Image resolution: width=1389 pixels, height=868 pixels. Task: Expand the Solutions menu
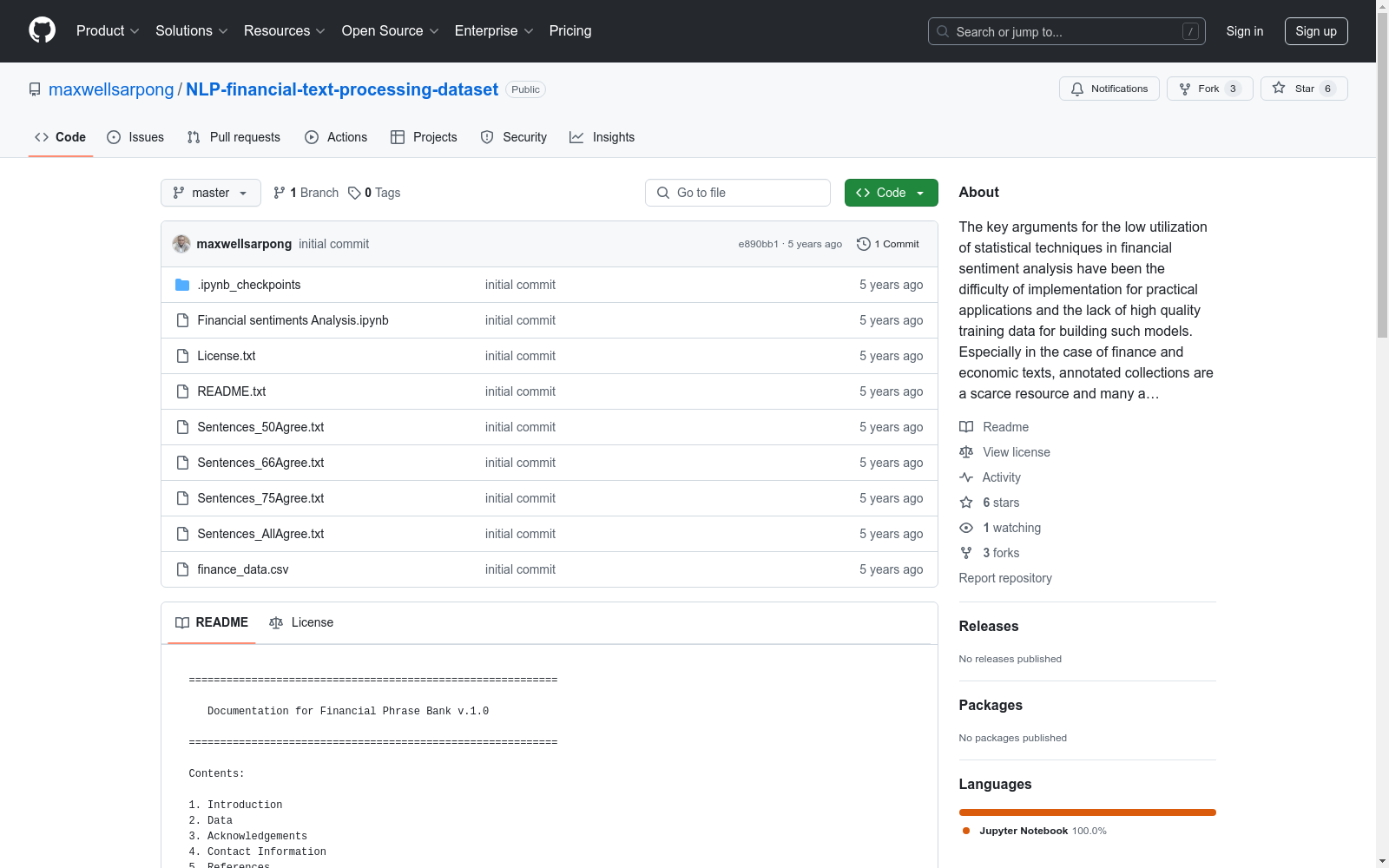[192, 31]
